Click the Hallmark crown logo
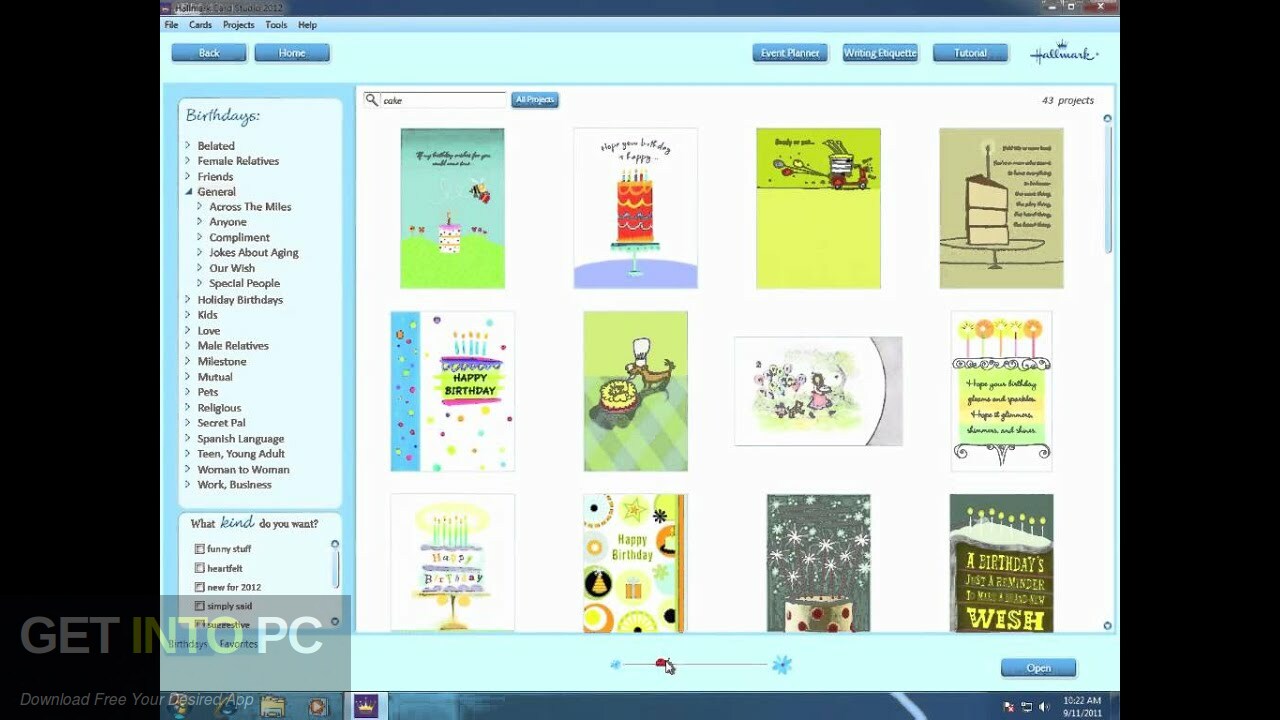 pyautogui.click(x=1064, y=53)
